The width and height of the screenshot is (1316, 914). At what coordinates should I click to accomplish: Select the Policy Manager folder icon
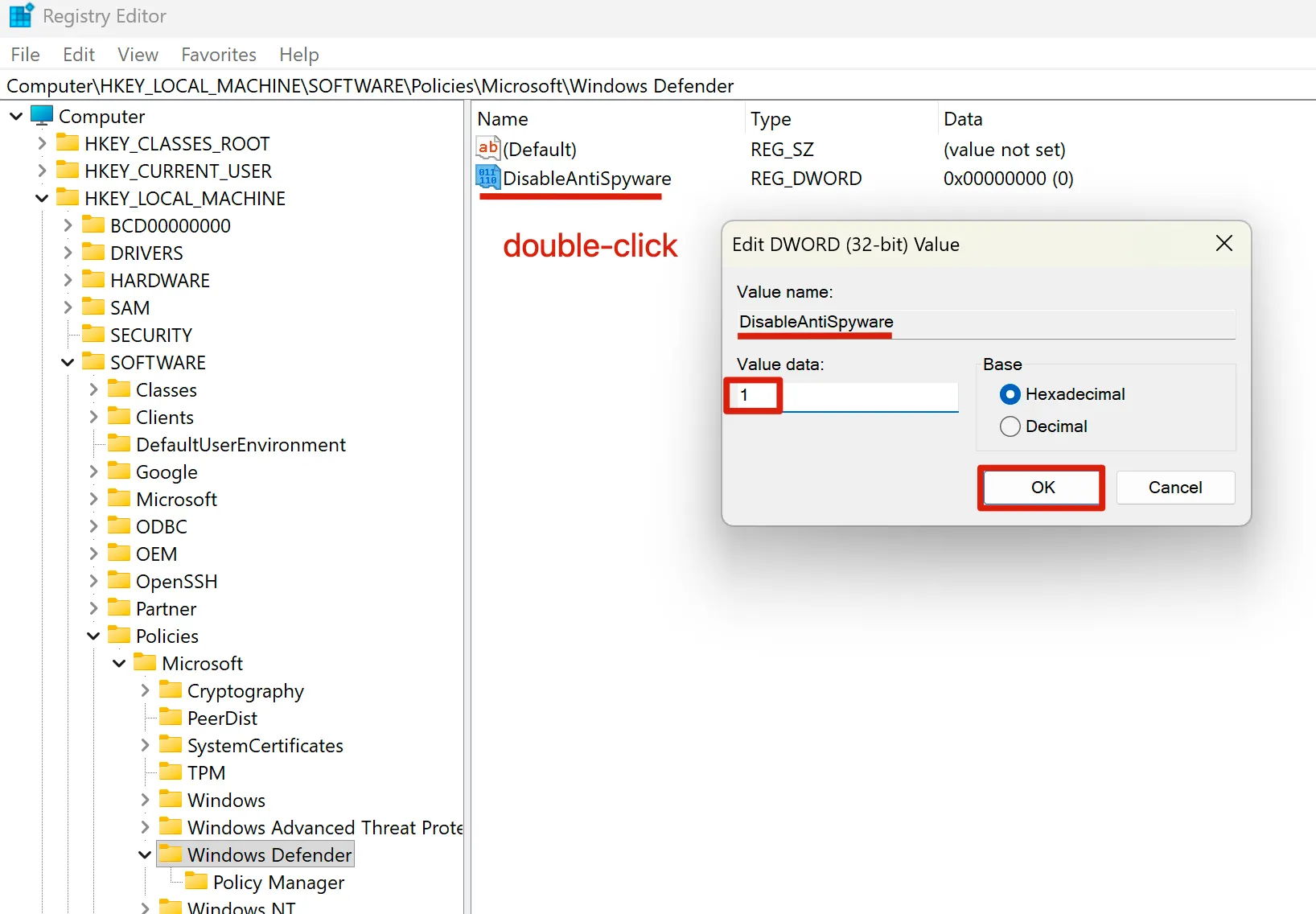(195, 882)
